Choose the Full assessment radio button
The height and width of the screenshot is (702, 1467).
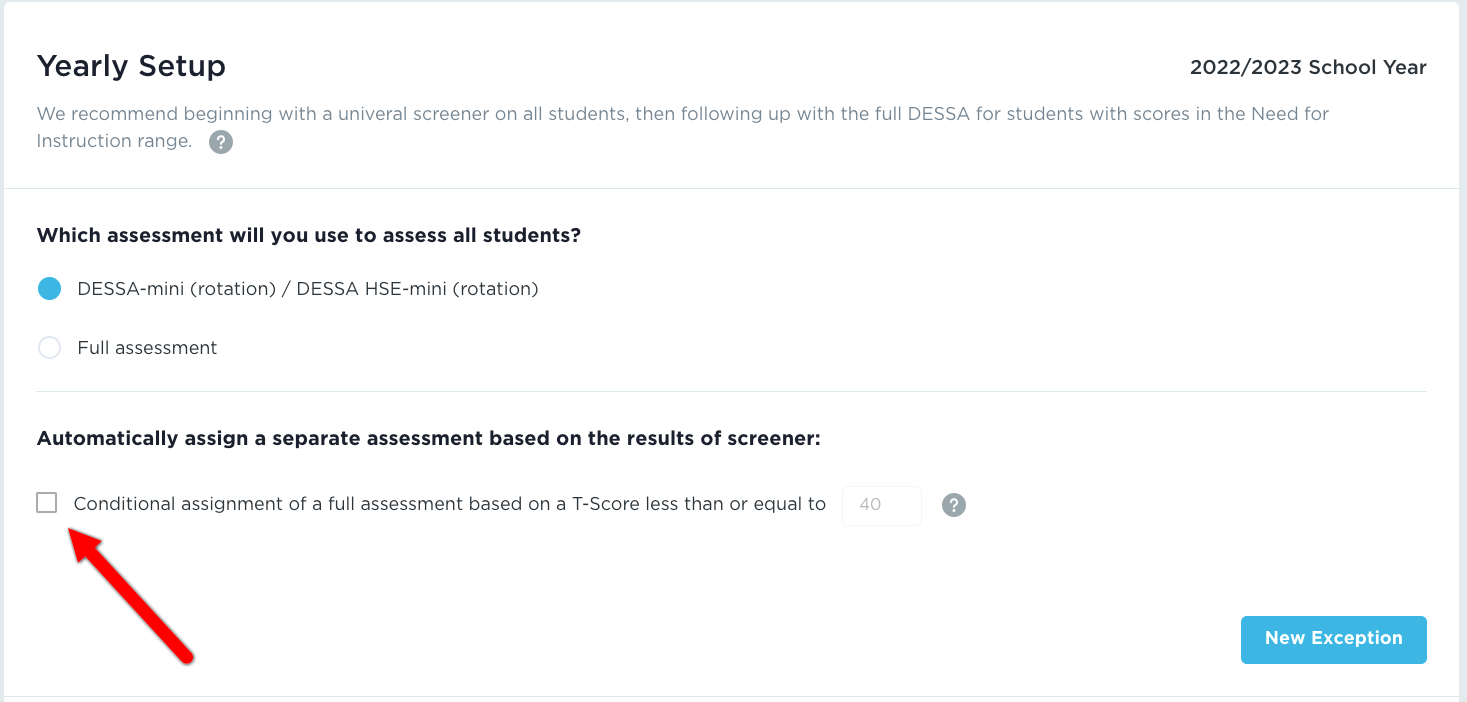coord(49,348)
